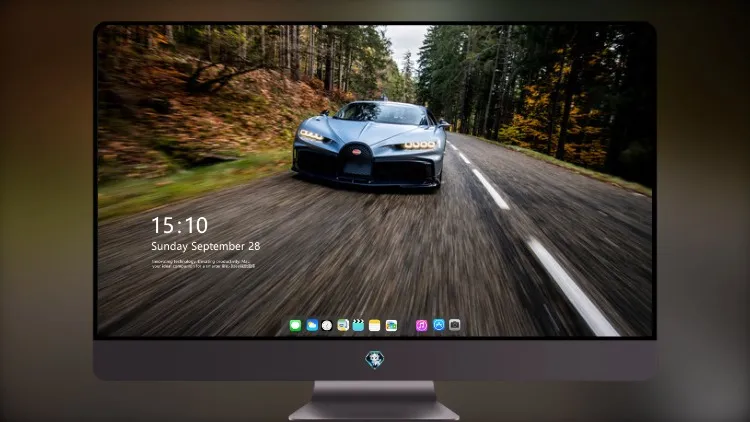Open the Clock app in the dock
Screen dimensions: 750x422
point(327,326)
